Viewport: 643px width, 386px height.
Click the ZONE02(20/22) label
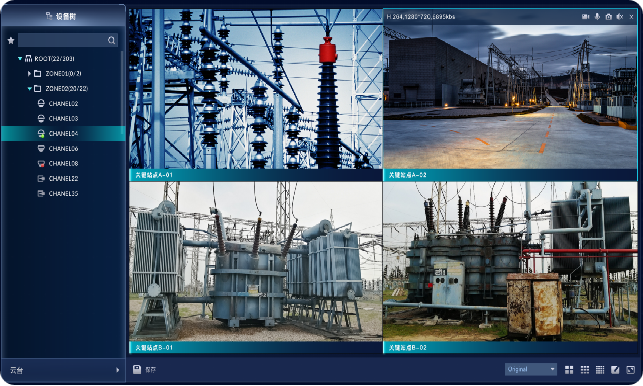[x=66, y=89]
